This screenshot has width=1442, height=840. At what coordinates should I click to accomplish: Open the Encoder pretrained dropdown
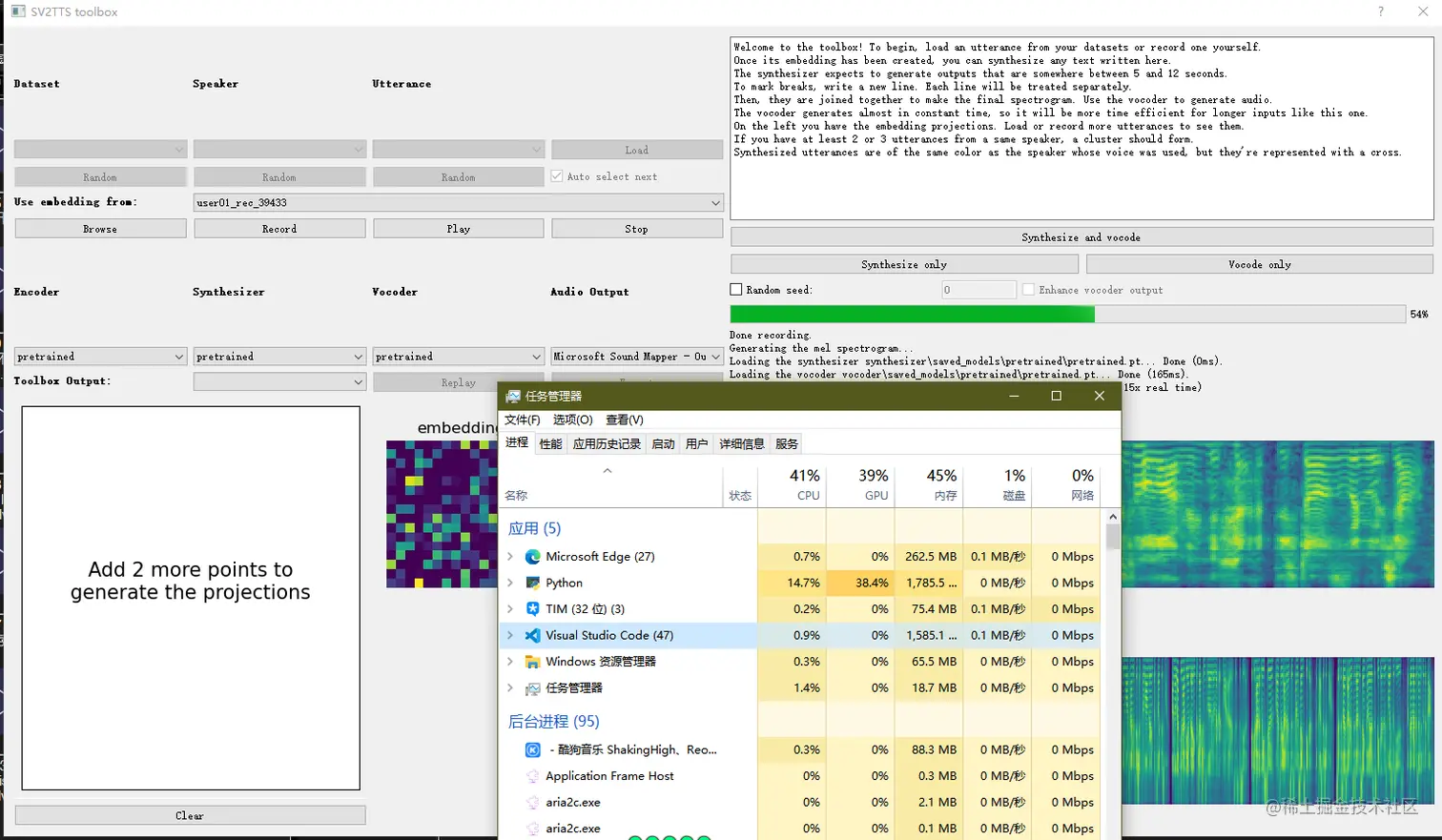[100, 357]
